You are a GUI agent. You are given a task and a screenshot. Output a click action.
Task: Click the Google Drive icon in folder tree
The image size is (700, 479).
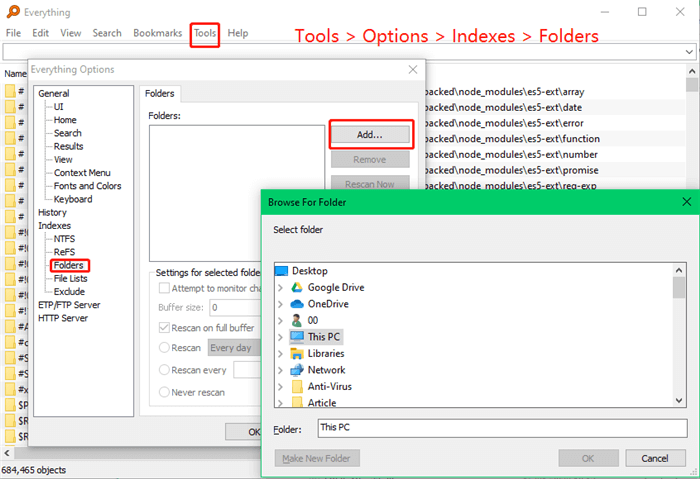pyautogui.click(x=297, y=287)
